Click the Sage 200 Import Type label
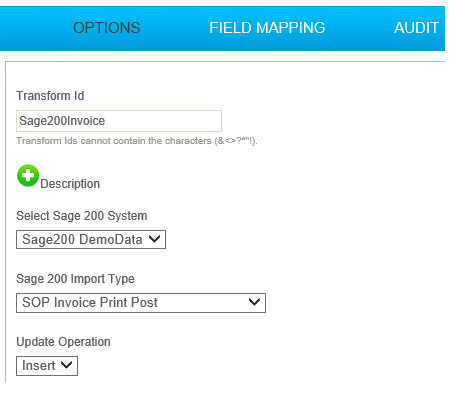This screenshot has width=455, height=393. click(x=75, y=279)
